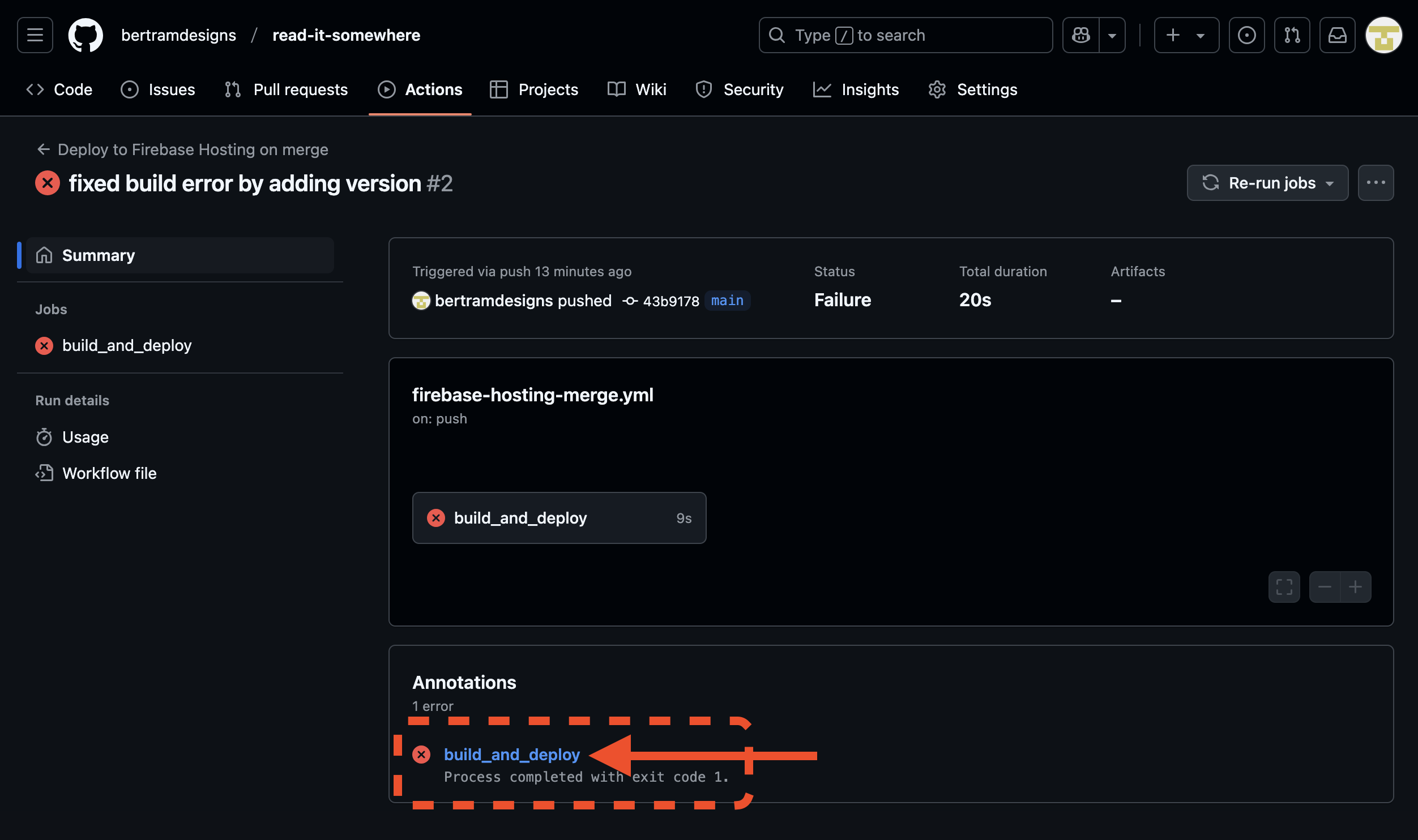Open pull requests icon in the header

pos(1292,35)
